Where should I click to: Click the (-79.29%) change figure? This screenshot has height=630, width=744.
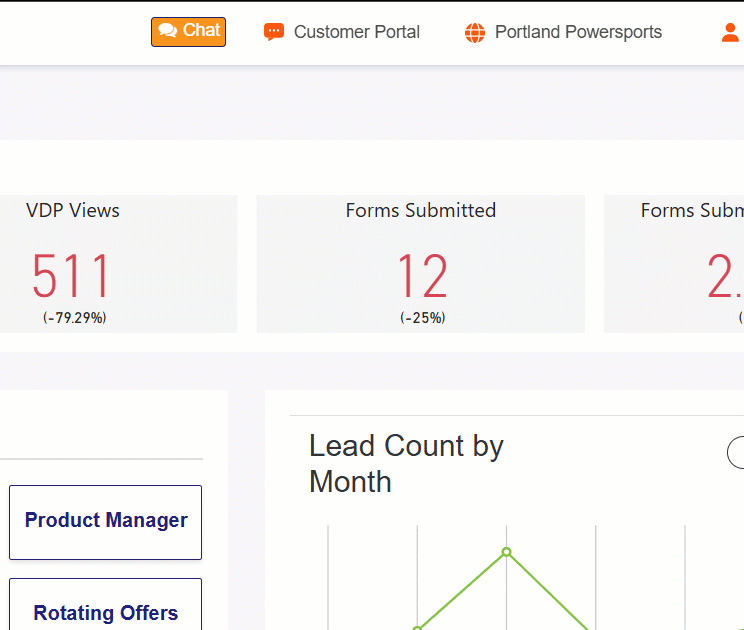(x=74, y=317)
